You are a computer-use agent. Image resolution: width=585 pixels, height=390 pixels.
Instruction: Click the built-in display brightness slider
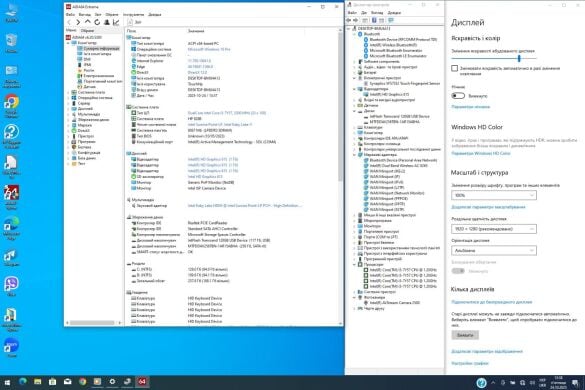[494, 59]
